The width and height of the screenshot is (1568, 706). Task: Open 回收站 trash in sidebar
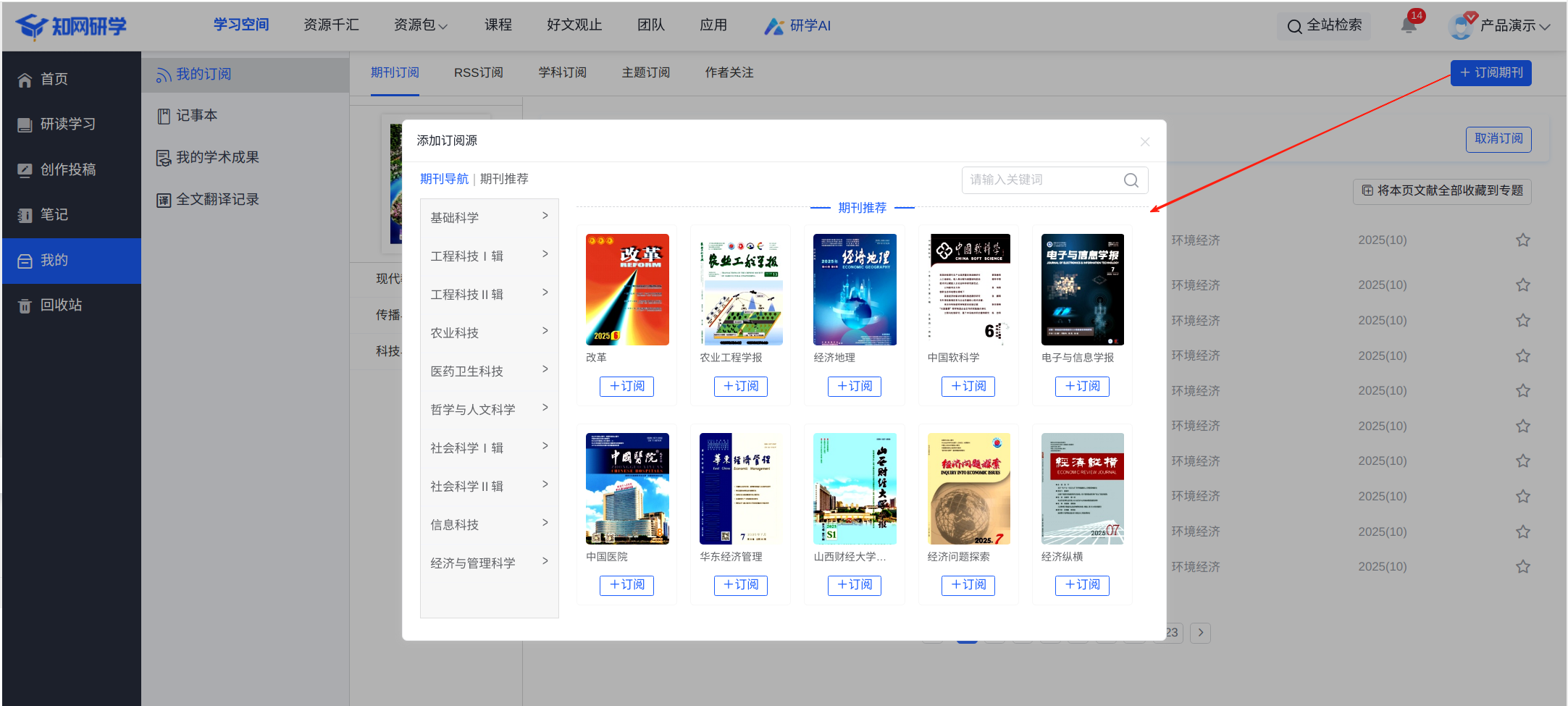click(x=25, y=306)
